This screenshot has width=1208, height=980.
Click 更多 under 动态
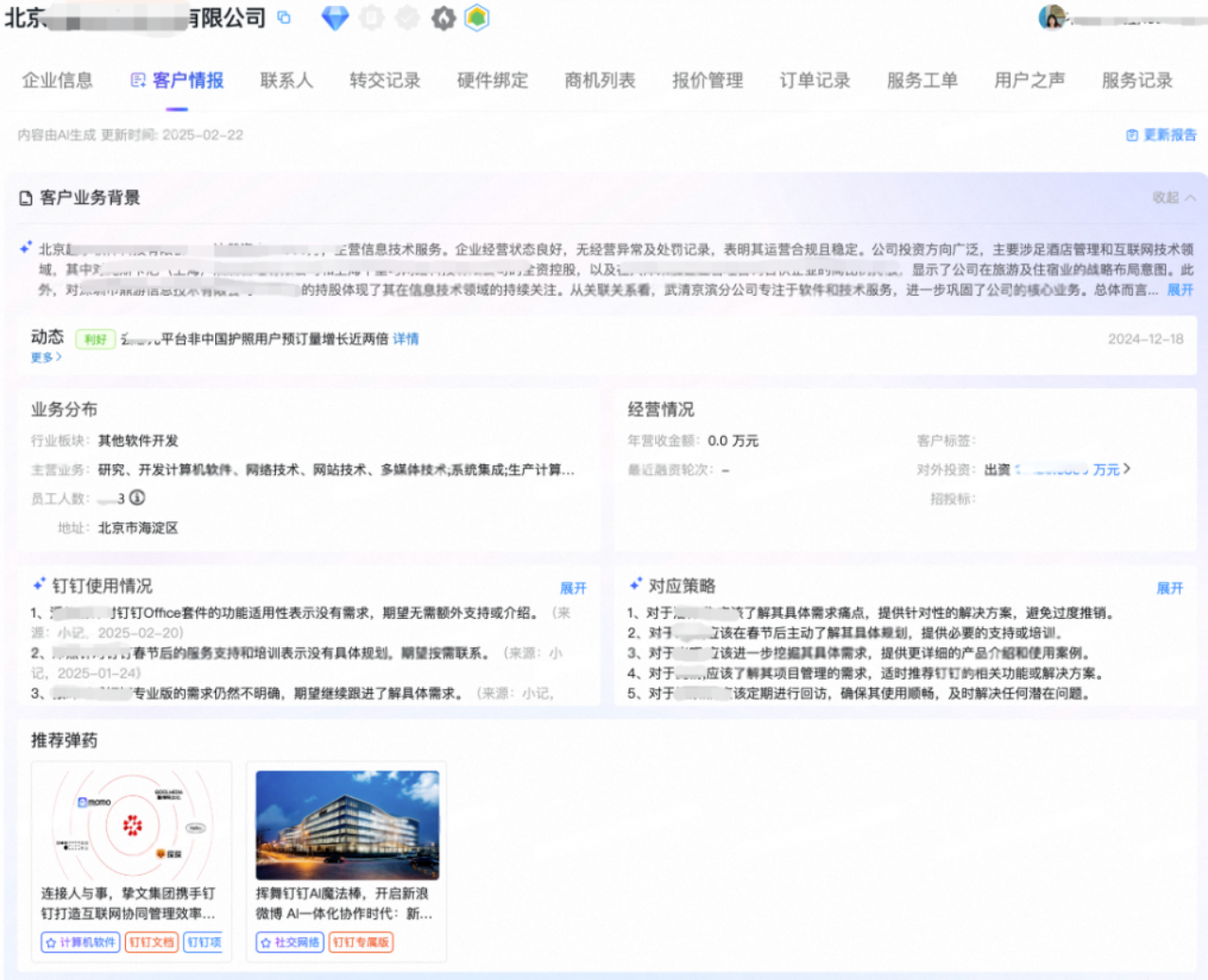click(46, 357)
